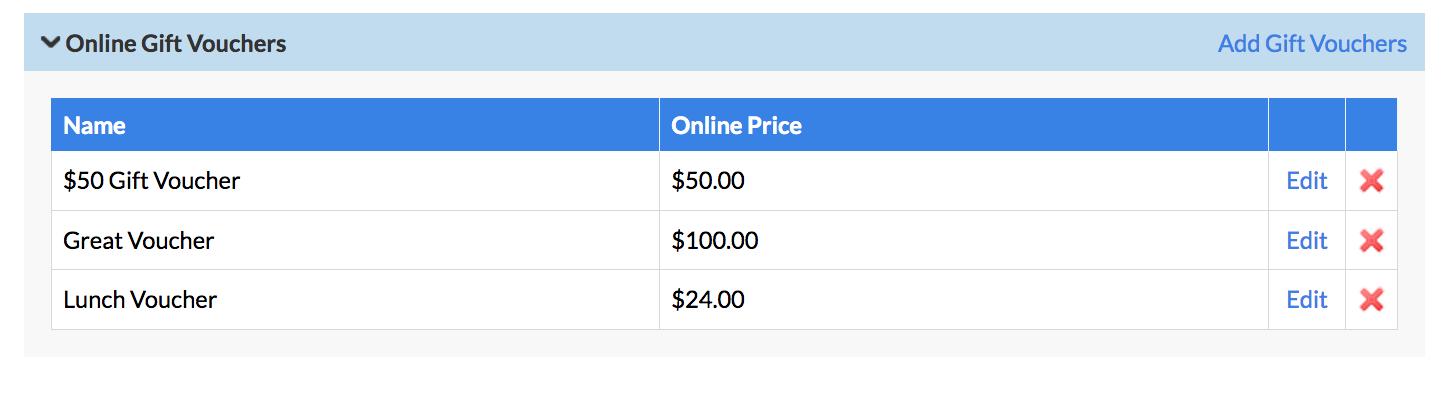Viewport: 1452px width, 396px height.
Task: Click empty header cell above Edit links
Action: 1307,125
